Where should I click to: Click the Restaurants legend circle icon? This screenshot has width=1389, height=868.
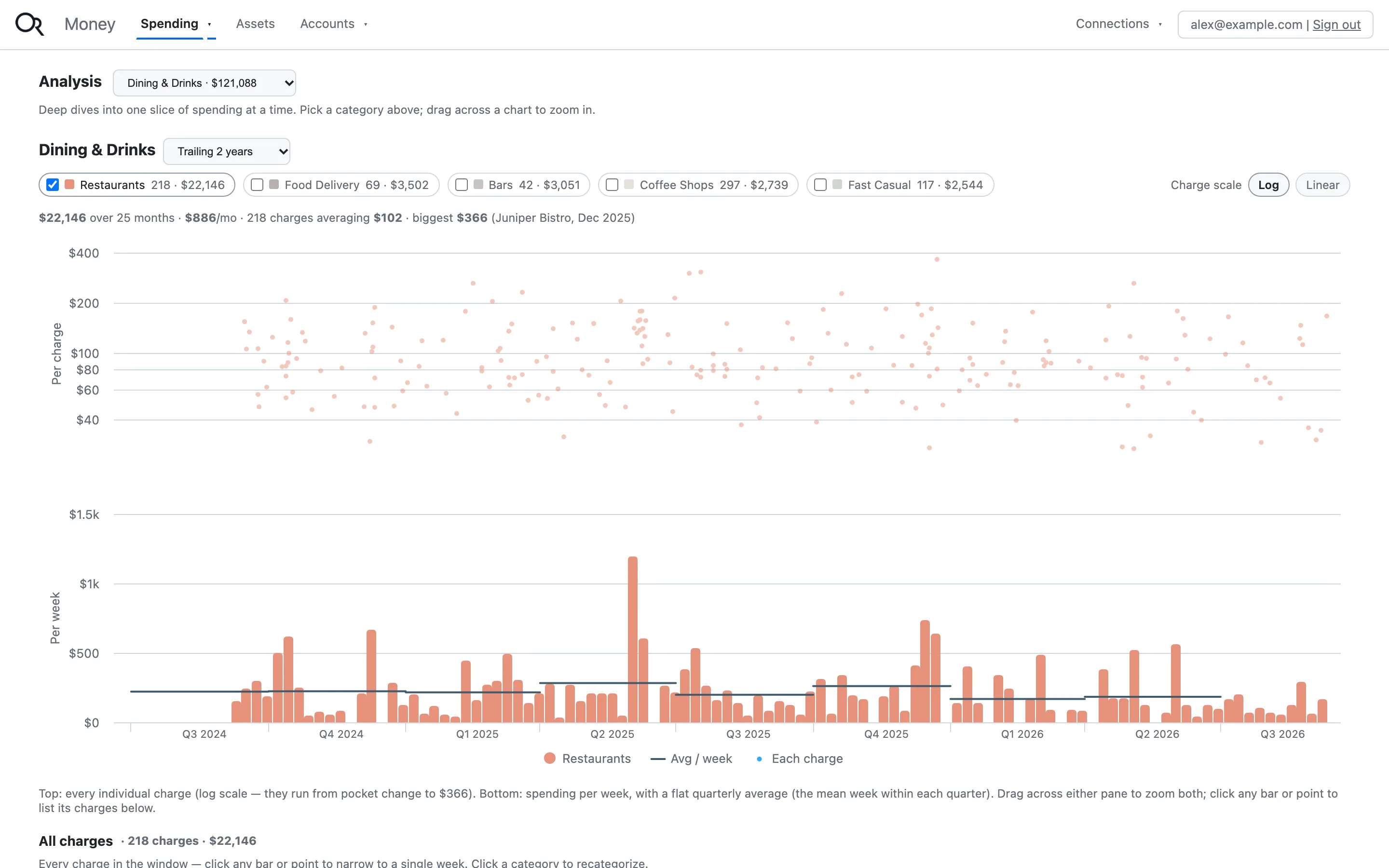[549, 759]
